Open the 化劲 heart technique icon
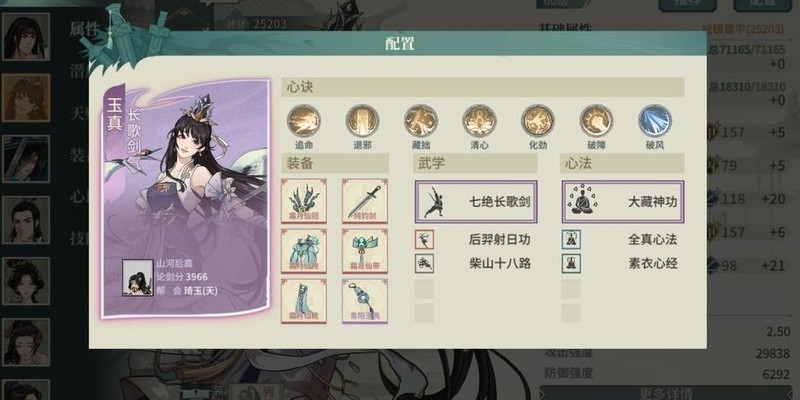 click(538, 120)
